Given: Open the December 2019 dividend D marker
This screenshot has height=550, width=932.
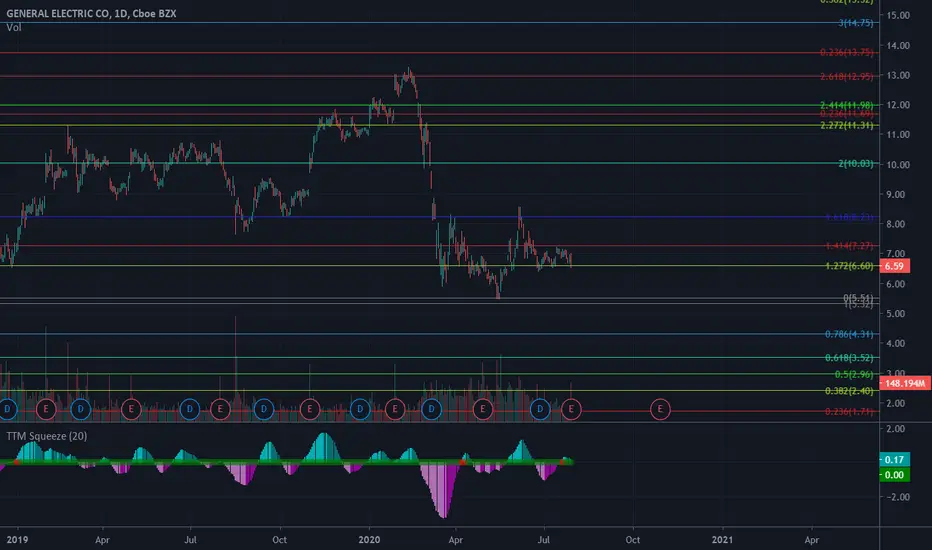Looking at the screenshot, I should [x=360, y=409].
